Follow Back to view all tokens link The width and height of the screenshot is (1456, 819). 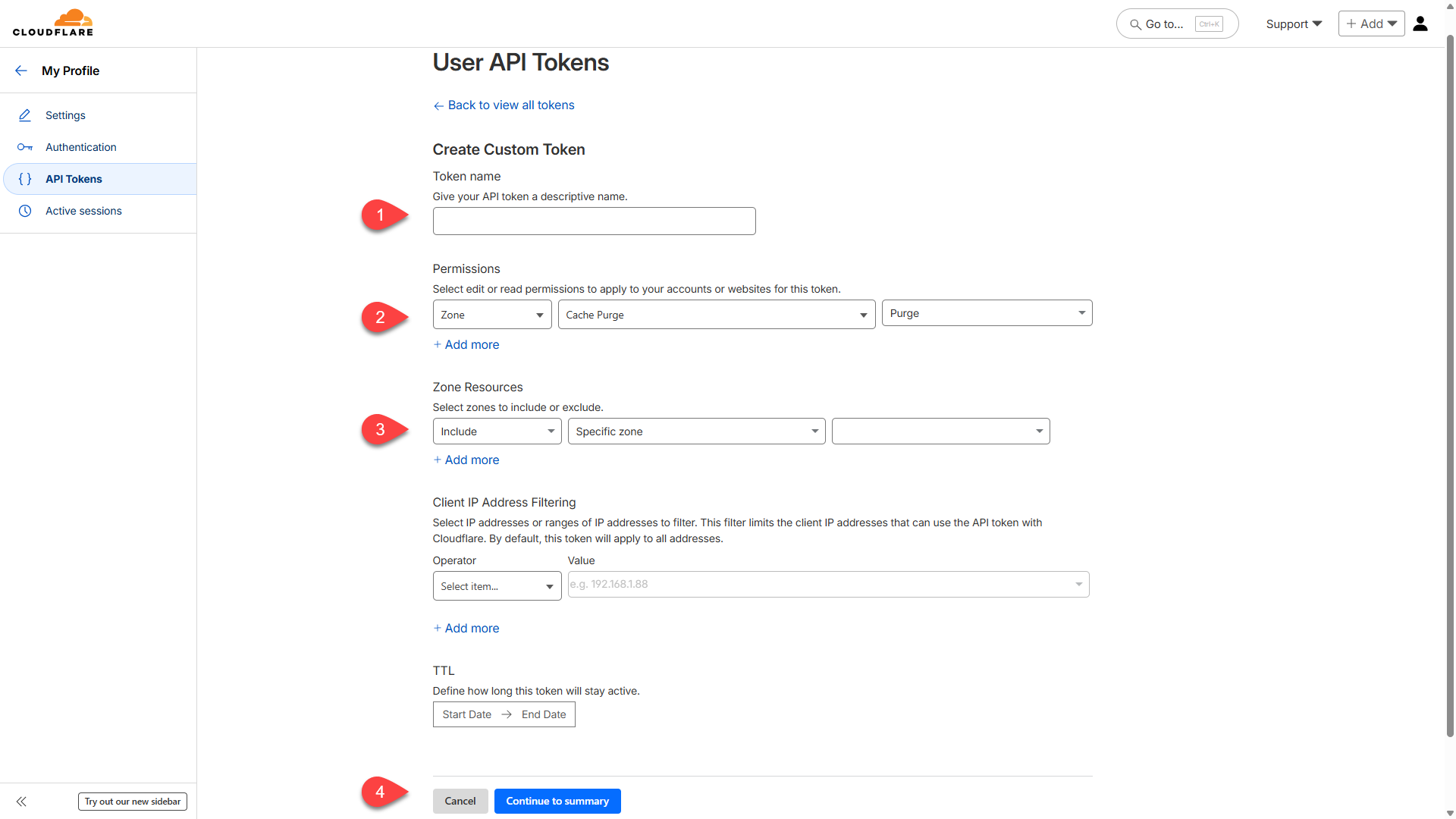(x=510, y=105)
